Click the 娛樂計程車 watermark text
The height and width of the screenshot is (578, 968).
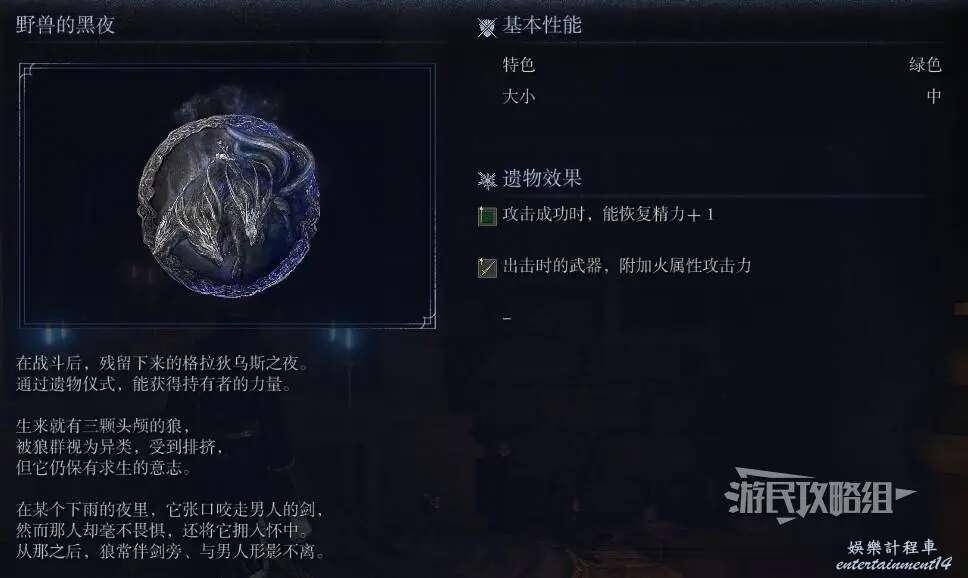[892, 547]
